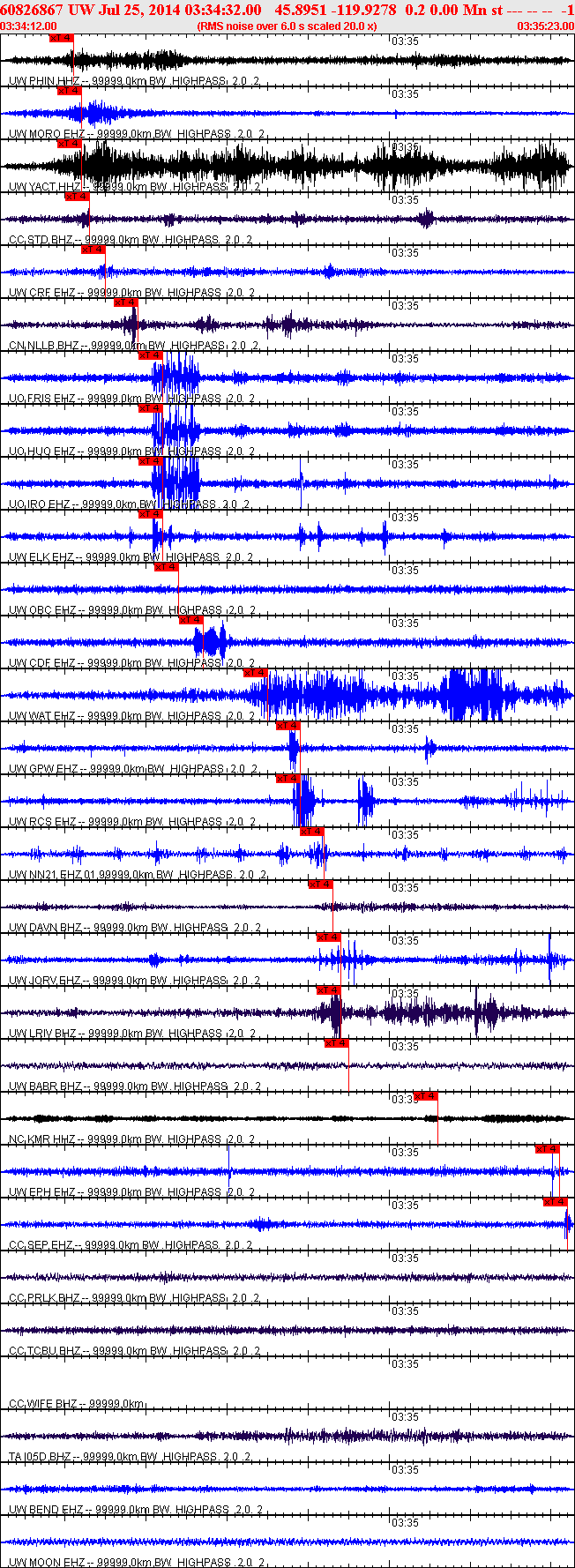Image resolution: width=575 pixels, height=1568 pixels.
Task: Select the pick flag on the SEP EHZ trace
Action: click(x=556, y=1202)
